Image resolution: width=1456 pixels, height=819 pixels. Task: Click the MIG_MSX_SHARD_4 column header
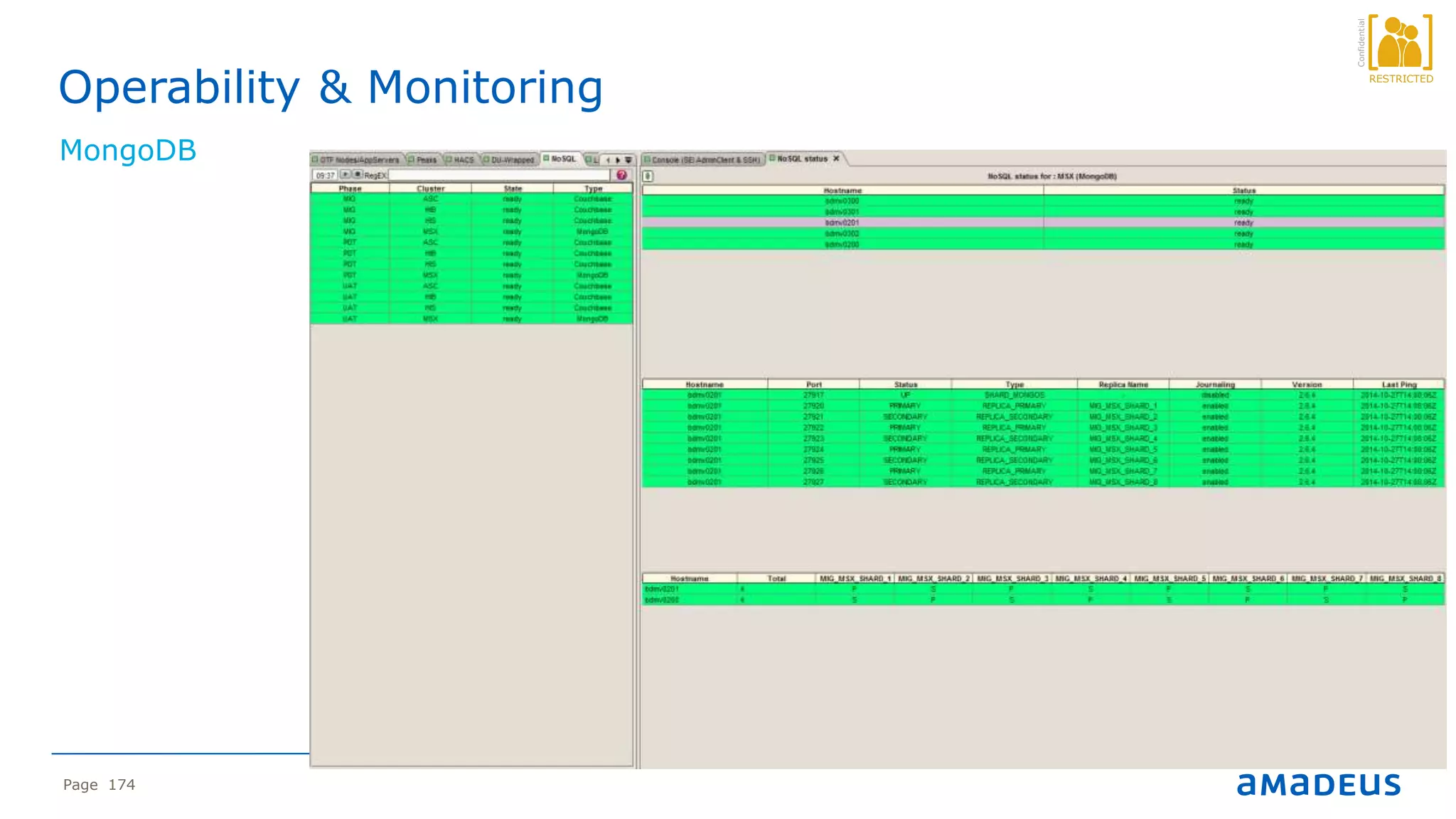[1091, 578]
